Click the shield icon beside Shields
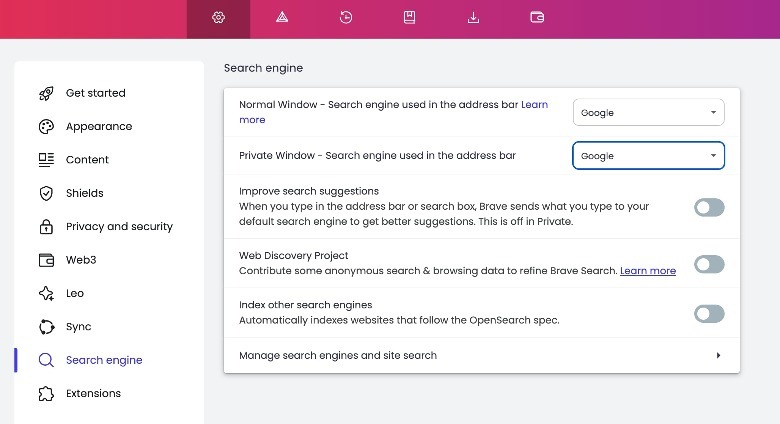This screenshot has height=424, width=780. point(46,193)
